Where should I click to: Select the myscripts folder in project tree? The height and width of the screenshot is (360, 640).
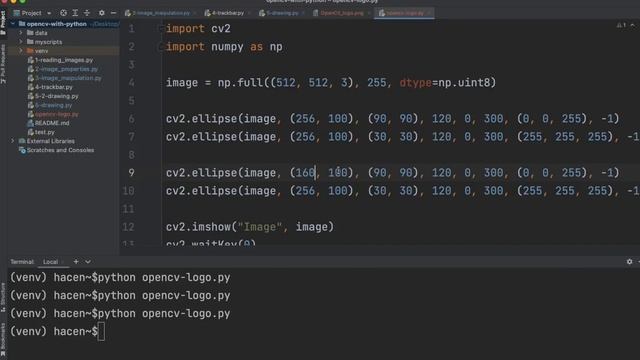[x=48, y=42]
